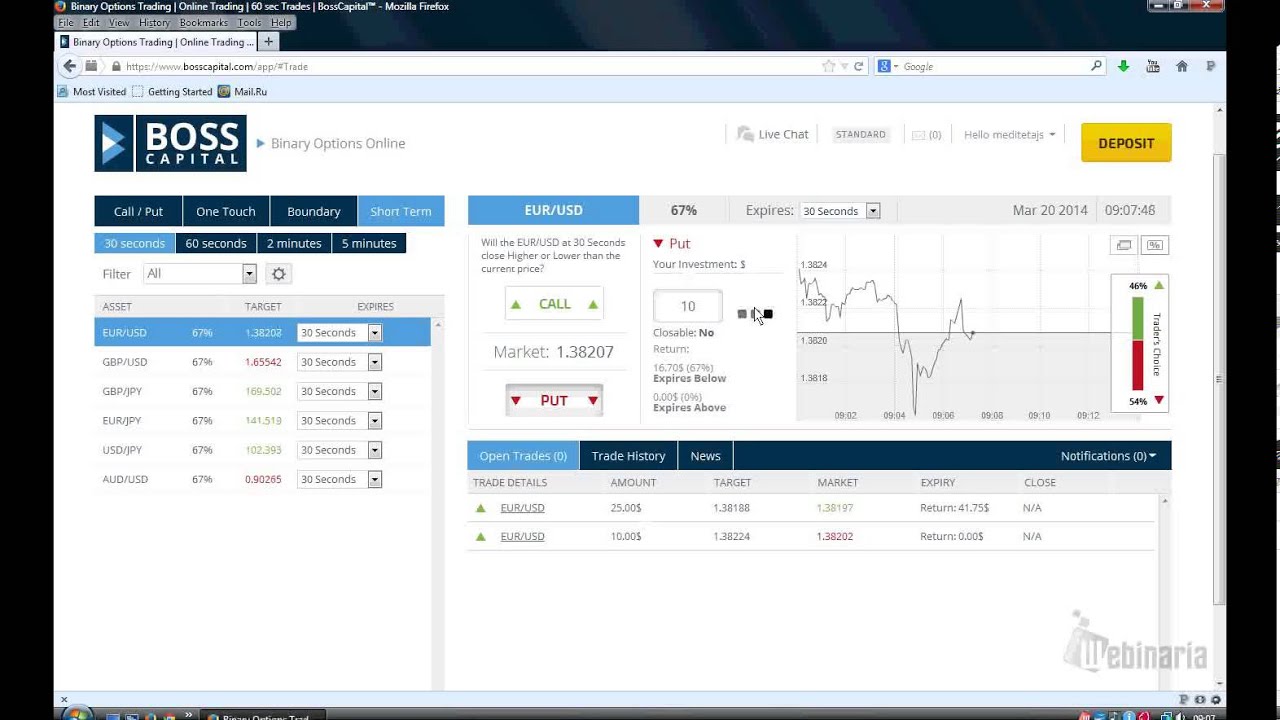
Task: Click the Google search box
Action: pos(990,66)
